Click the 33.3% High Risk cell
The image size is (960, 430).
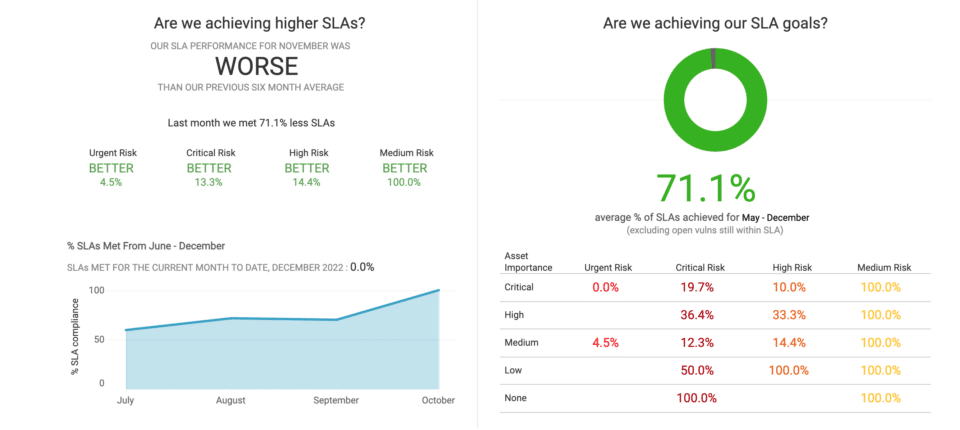[789, 315]
